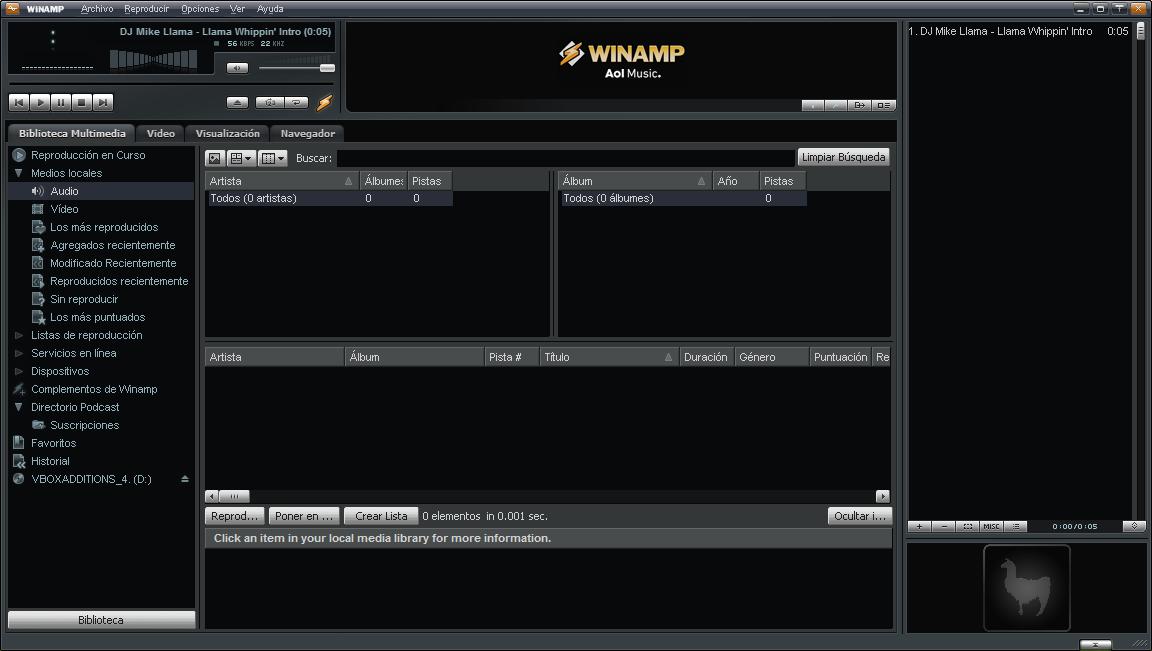Viewport: 1152px width, 651px height.
Task: Eject the VBOXADDITIONS disc drive
Action: click(x=184, y=479)
